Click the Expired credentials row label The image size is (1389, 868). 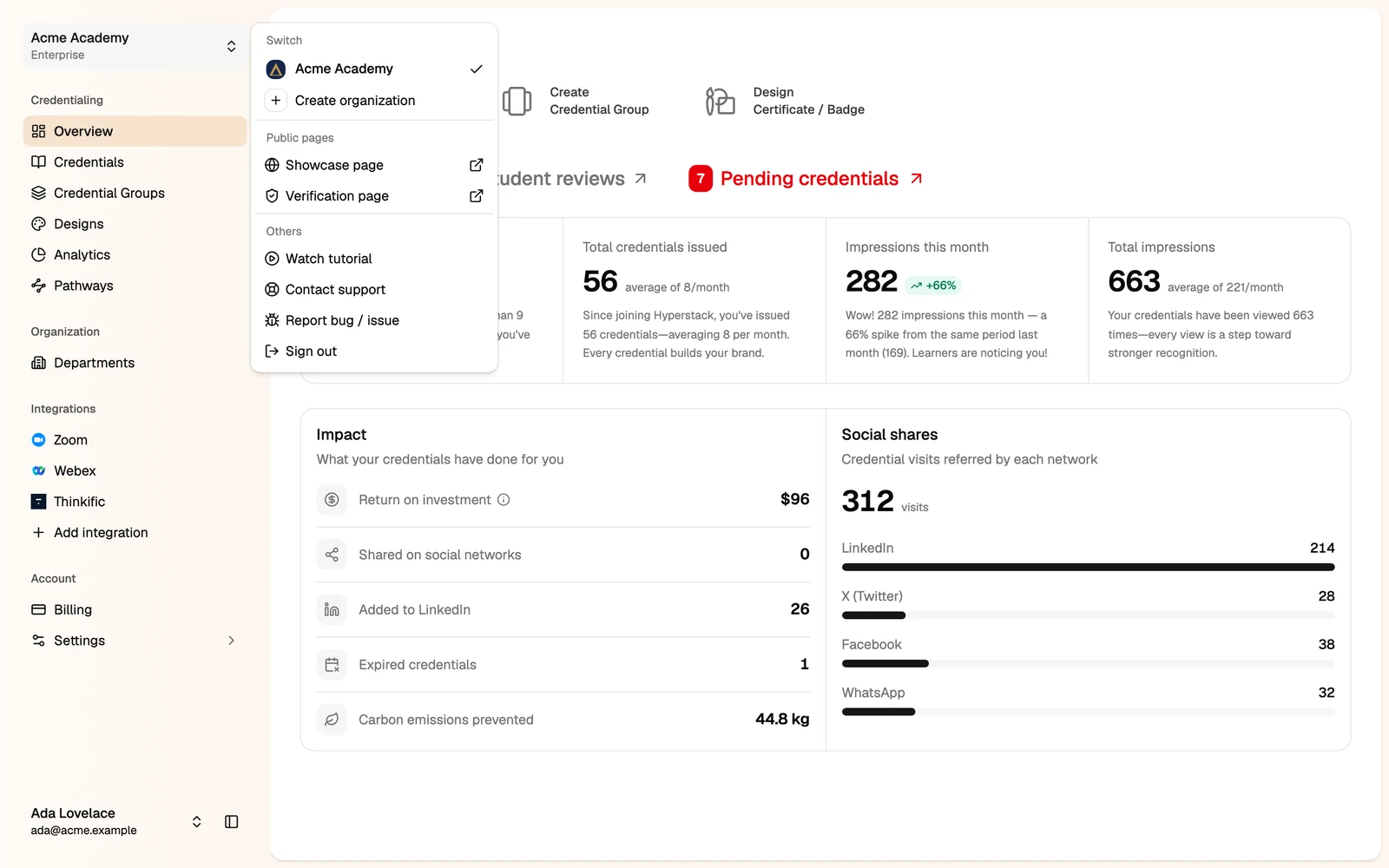(418, 665)
